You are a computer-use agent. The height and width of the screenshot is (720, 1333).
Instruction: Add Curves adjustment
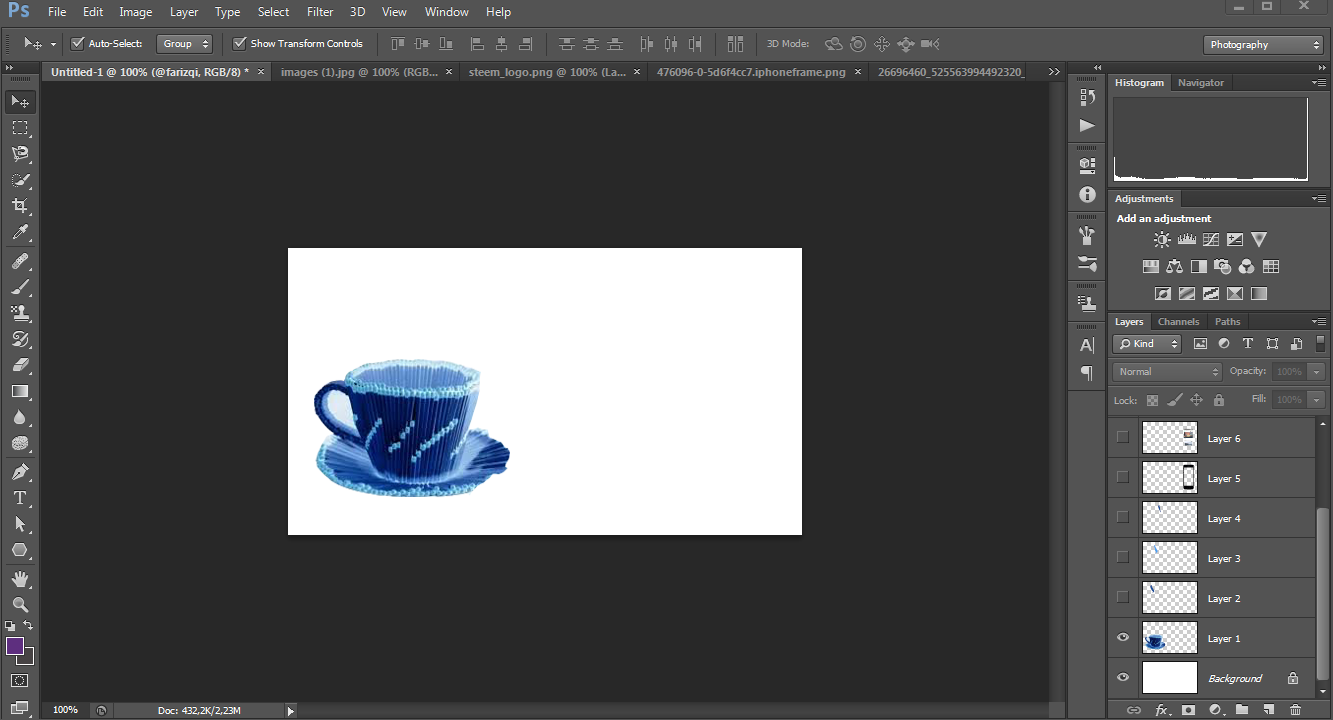click(1211, 240)
